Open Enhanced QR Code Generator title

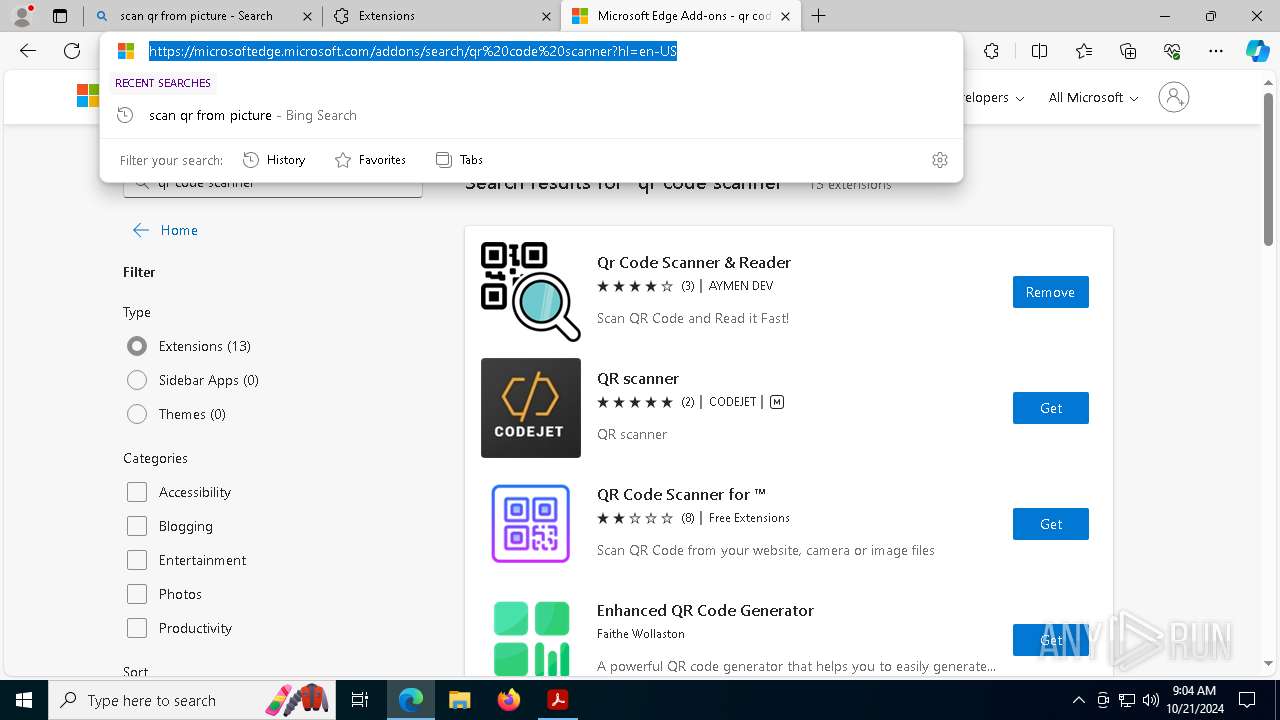tap(705, 610)
